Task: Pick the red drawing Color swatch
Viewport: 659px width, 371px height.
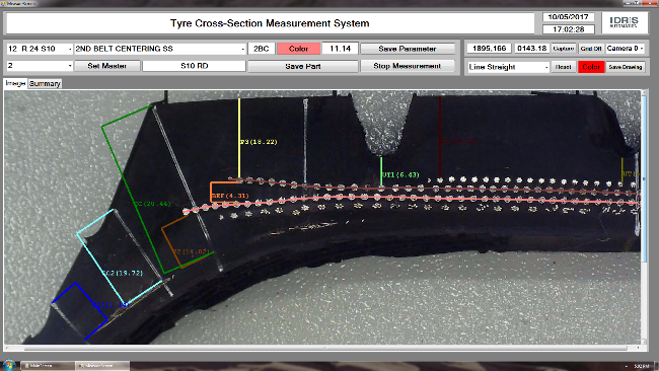Action: coord(591,67)
